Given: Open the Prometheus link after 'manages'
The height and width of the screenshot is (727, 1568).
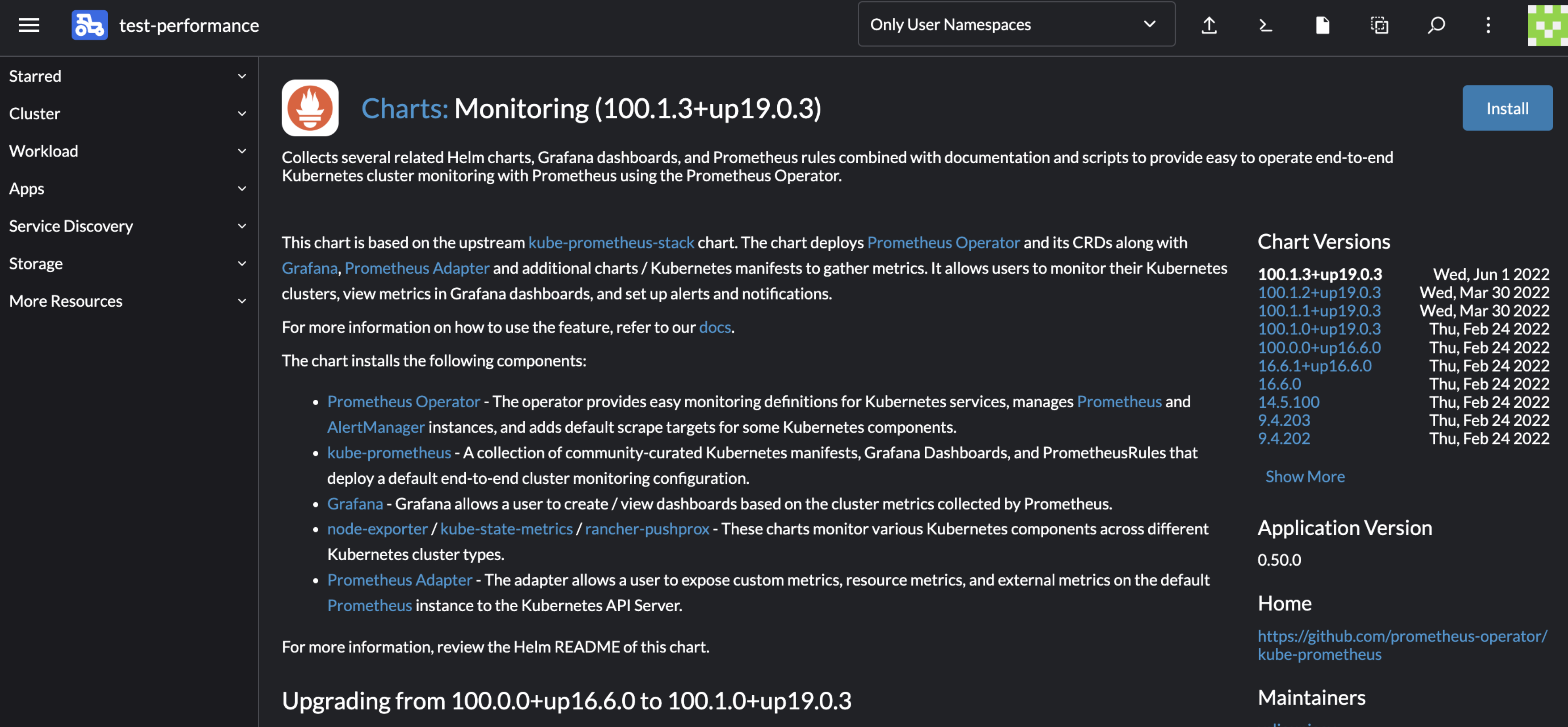Looking at the screenshot, I should 1119,402.
